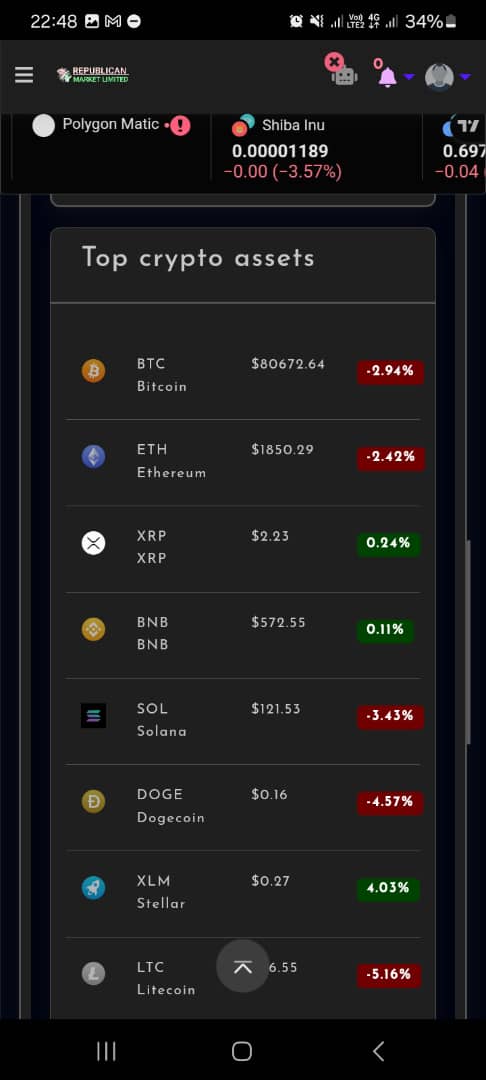Open the Republican Market Limited logo
The image size is (486, 1080).
[93, 75]
